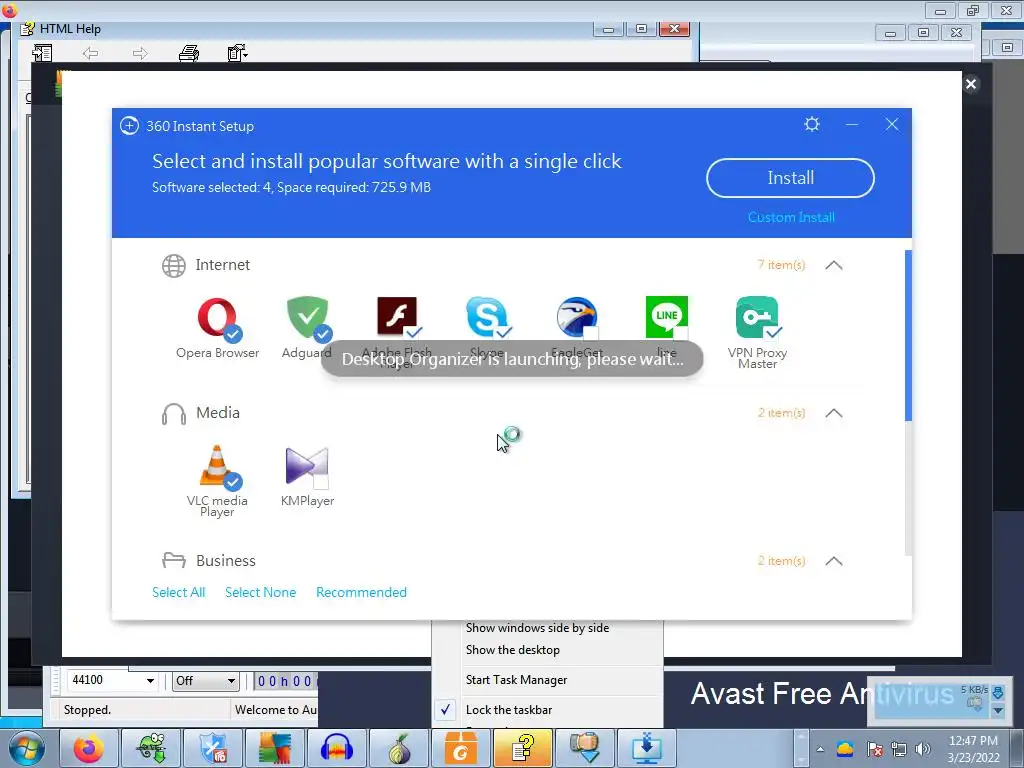Toggle the VPN Proxy Master checkbox
1024x768 pixels.
tap(774, 332)
